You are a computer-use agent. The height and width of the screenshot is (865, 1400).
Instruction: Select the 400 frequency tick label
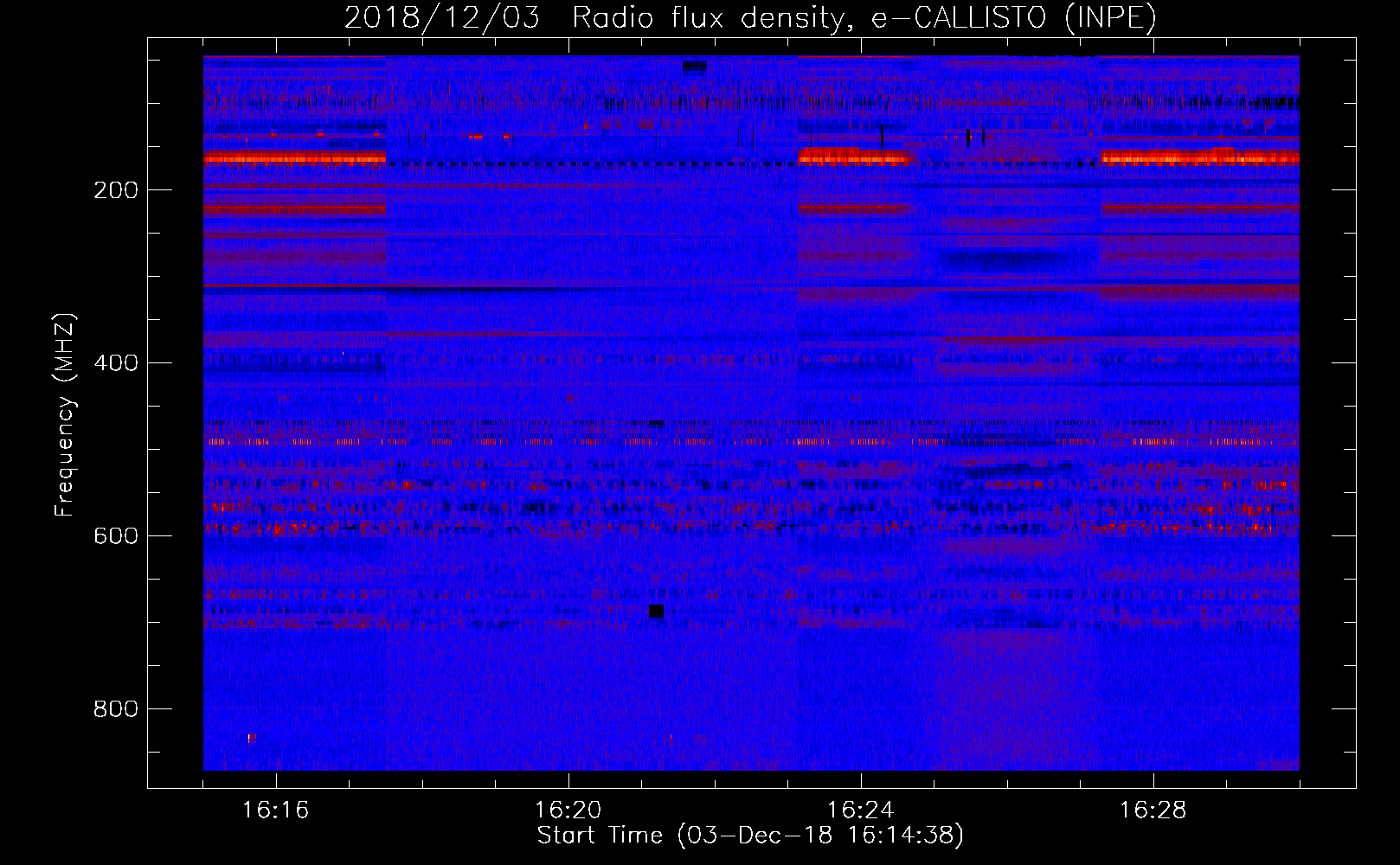[116, 363]
